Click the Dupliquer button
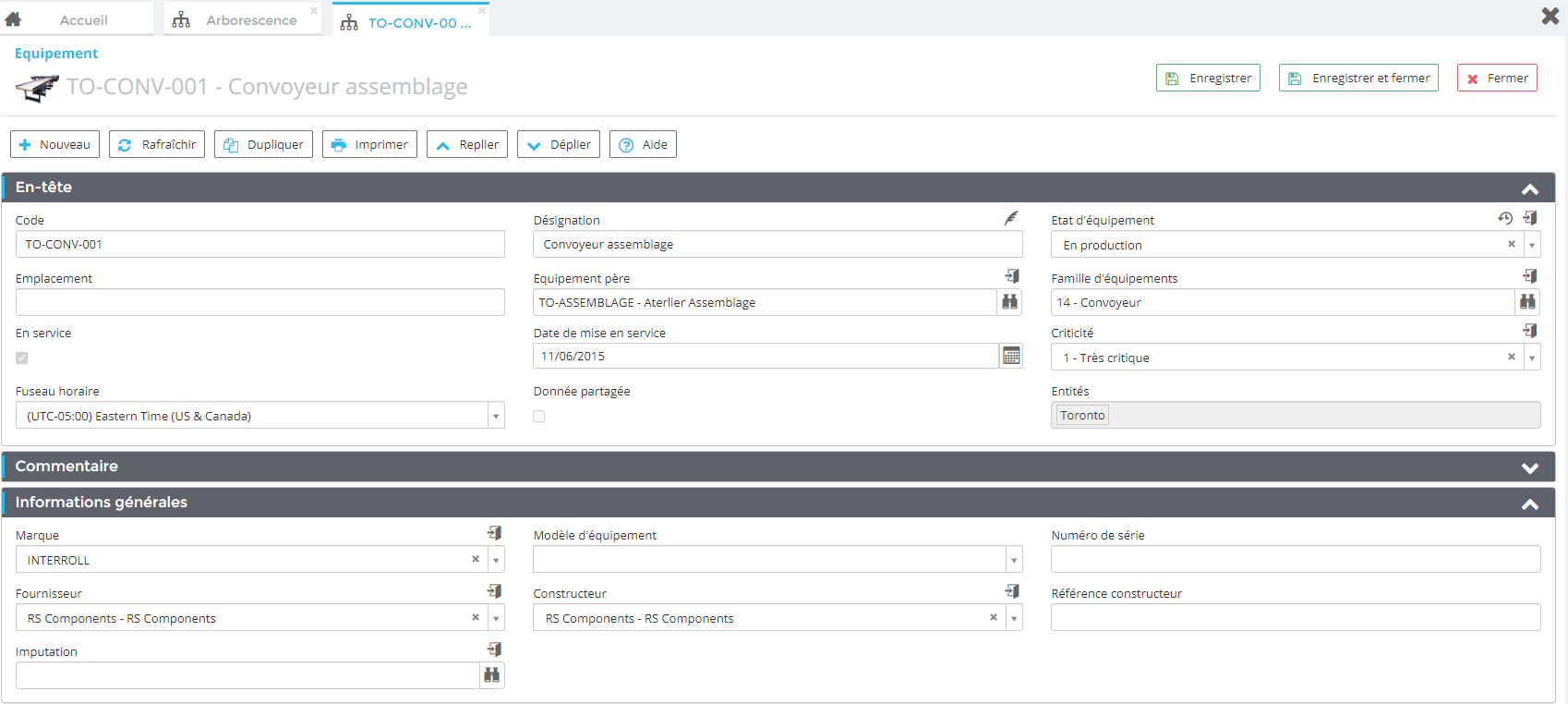This screenshot has height=704, width=1568. click(264, 145)
